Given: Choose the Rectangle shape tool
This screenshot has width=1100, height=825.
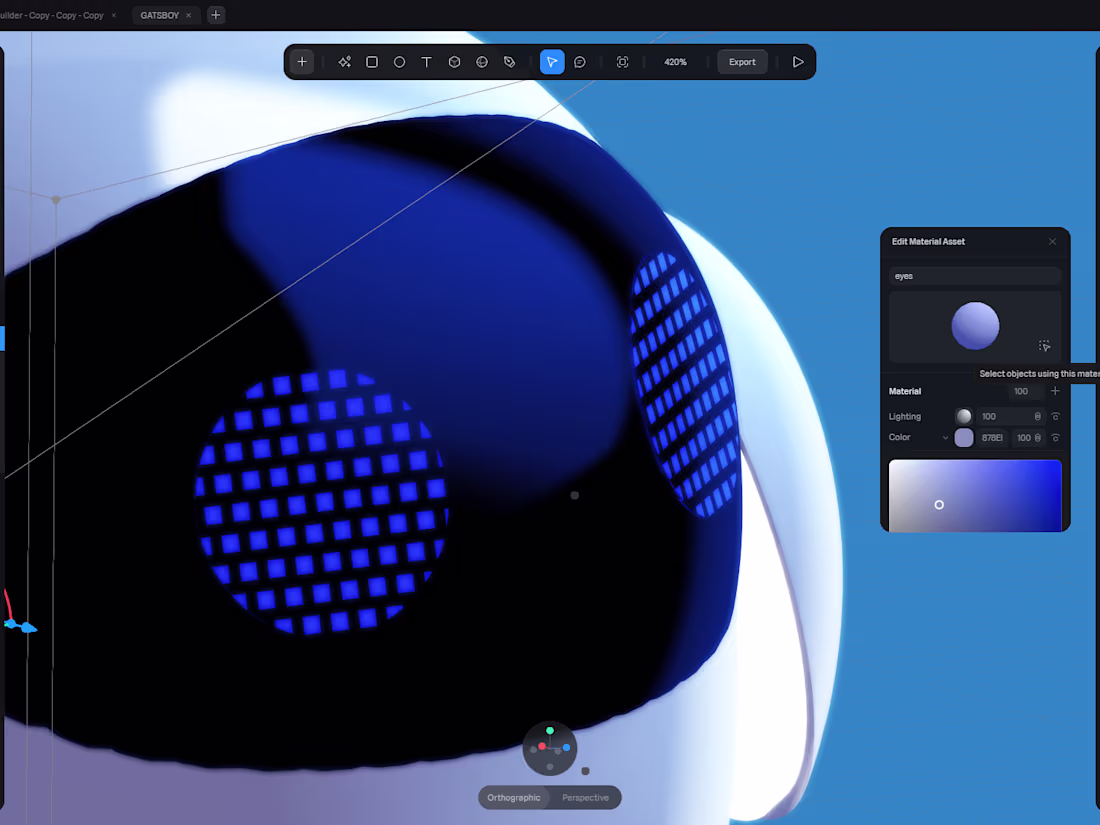Looking at the screenshot, I should point(372,62).
